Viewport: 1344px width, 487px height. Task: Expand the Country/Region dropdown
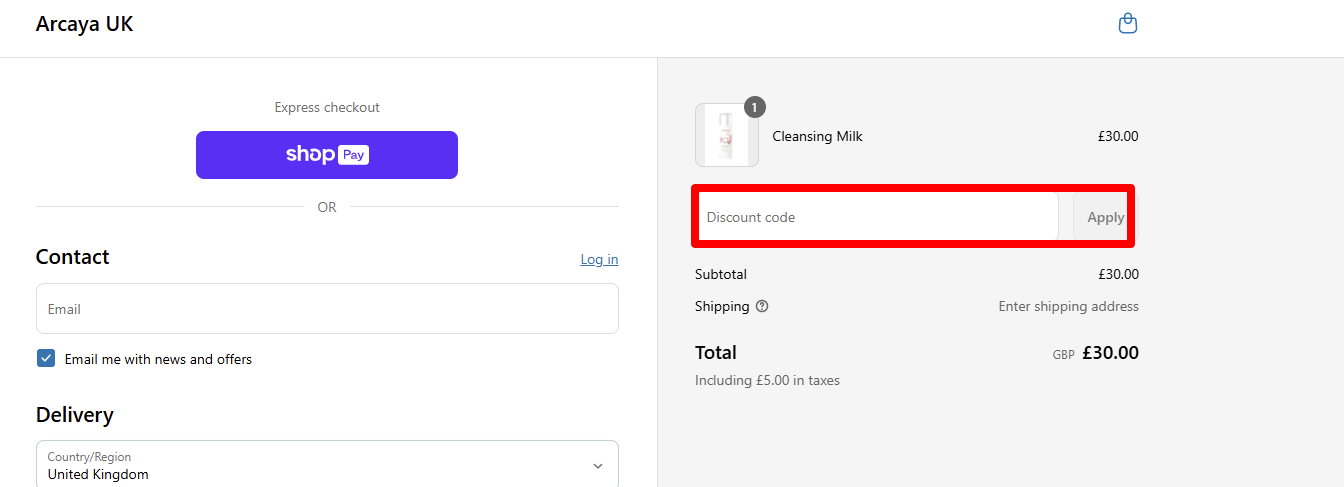(327, 465)
